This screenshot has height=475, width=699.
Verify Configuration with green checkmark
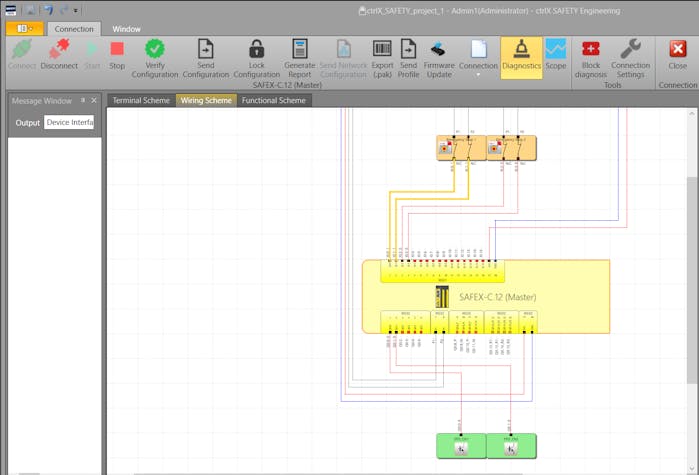click(x=155, y=58)
